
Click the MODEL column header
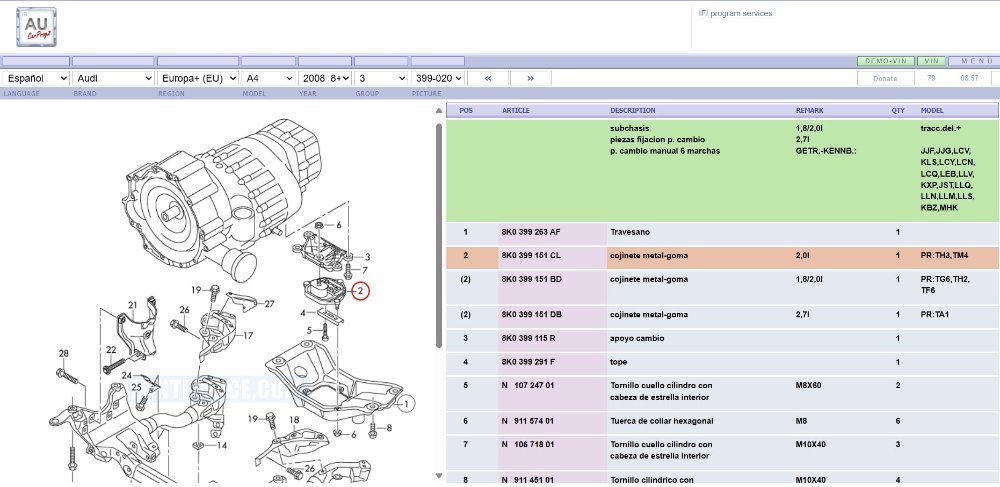932,110
